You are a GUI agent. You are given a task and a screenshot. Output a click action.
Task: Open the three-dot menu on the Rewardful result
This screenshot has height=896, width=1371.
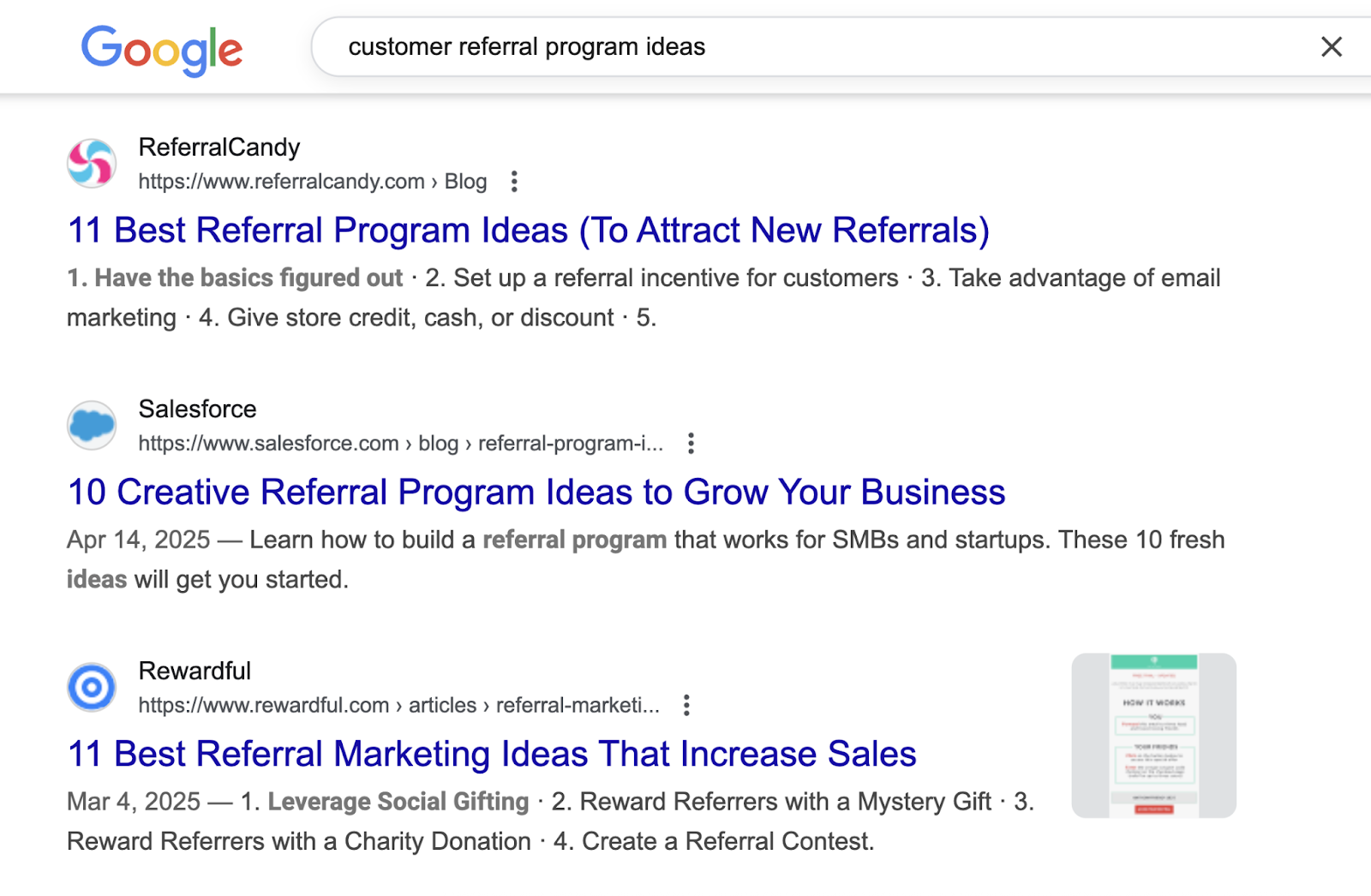(x=686, y=705)
